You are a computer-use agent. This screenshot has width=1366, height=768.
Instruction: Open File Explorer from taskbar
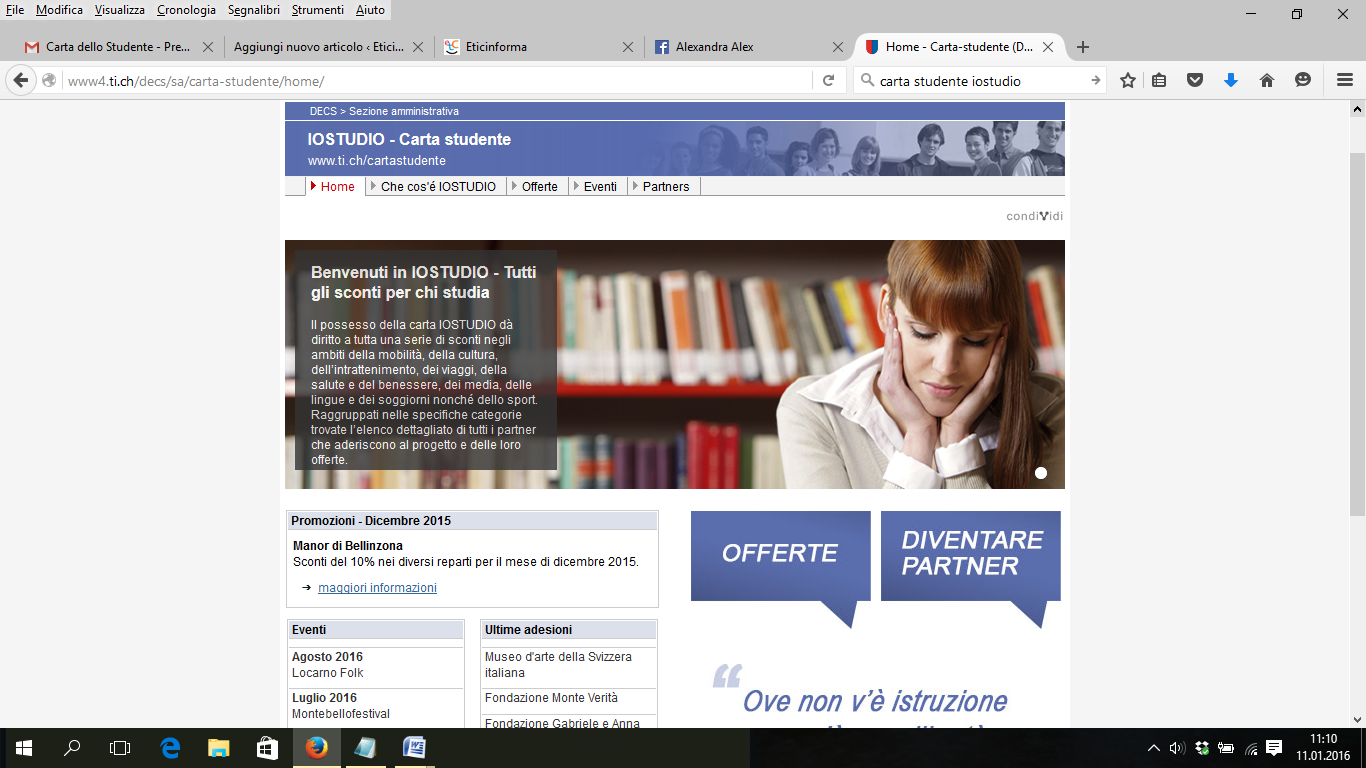point(218,748)
